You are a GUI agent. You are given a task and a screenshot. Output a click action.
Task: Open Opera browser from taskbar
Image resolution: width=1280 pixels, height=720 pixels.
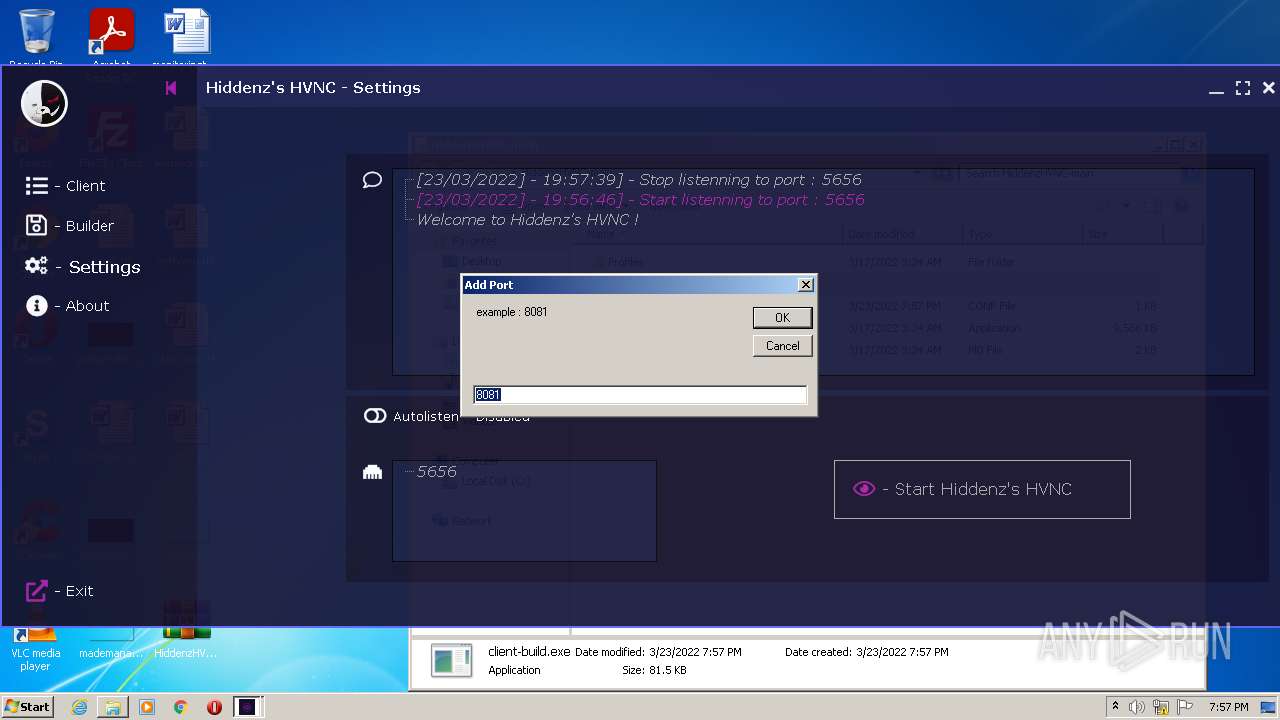tap(214, 707)
